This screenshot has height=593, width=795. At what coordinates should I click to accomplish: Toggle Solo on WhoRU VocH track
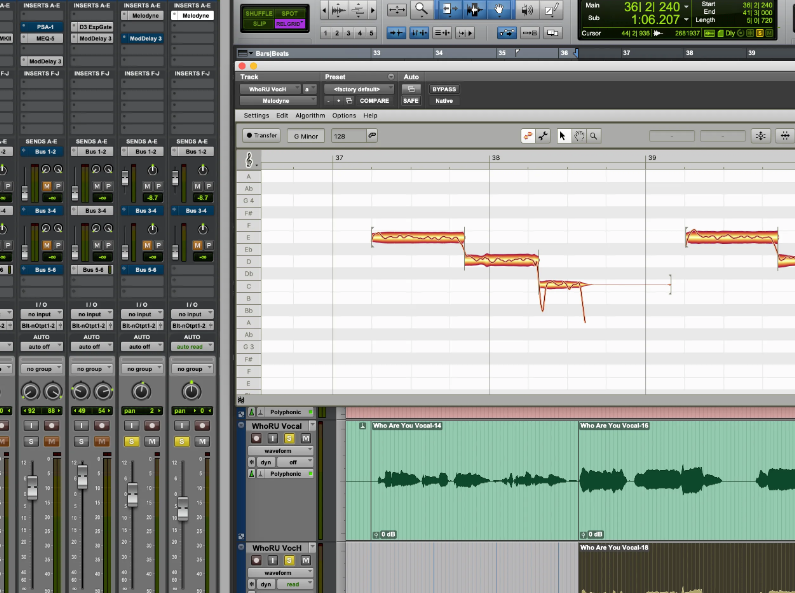(x=289, y=561)
